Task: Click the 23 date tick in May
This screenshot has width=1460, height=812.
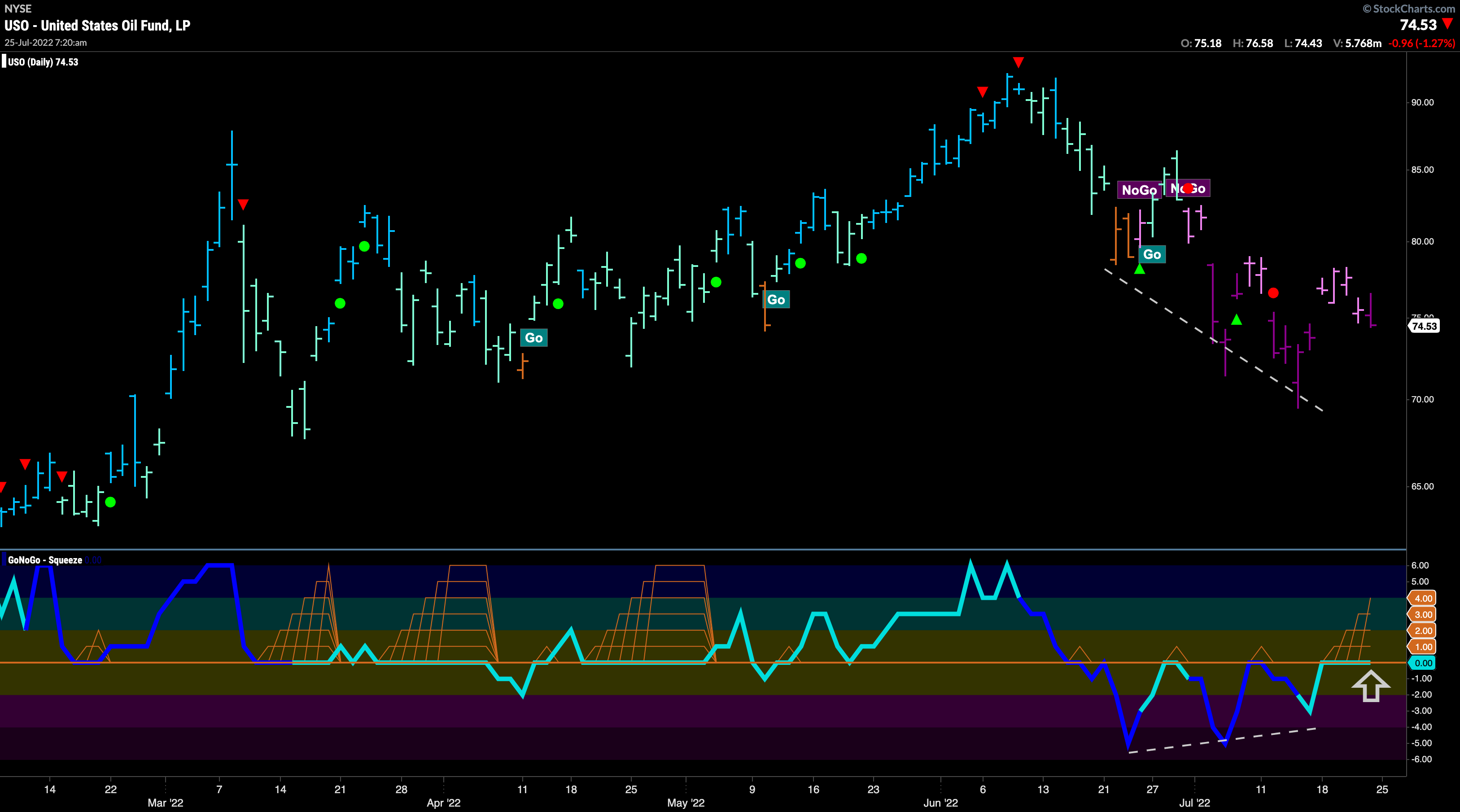Action: click(x=874, y=789)
